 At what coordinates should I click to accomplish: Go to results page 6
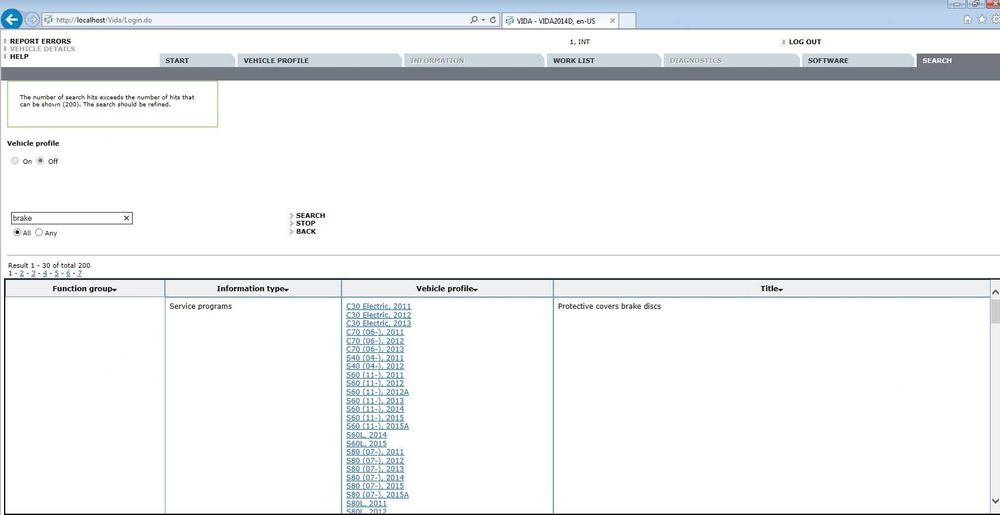pos(68,273)
